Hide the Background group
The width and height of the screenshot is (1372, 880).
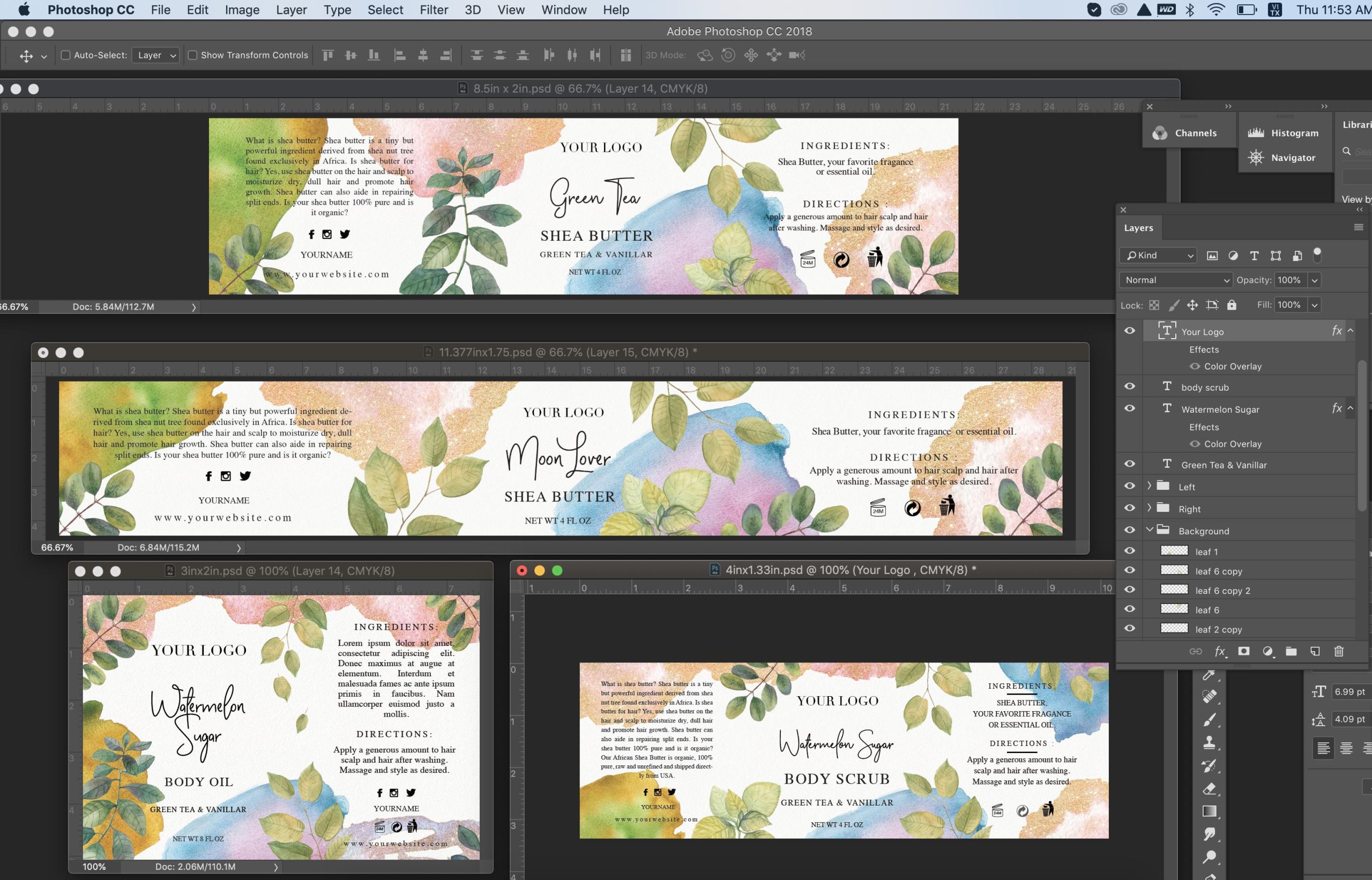[x=1130, y=530]
